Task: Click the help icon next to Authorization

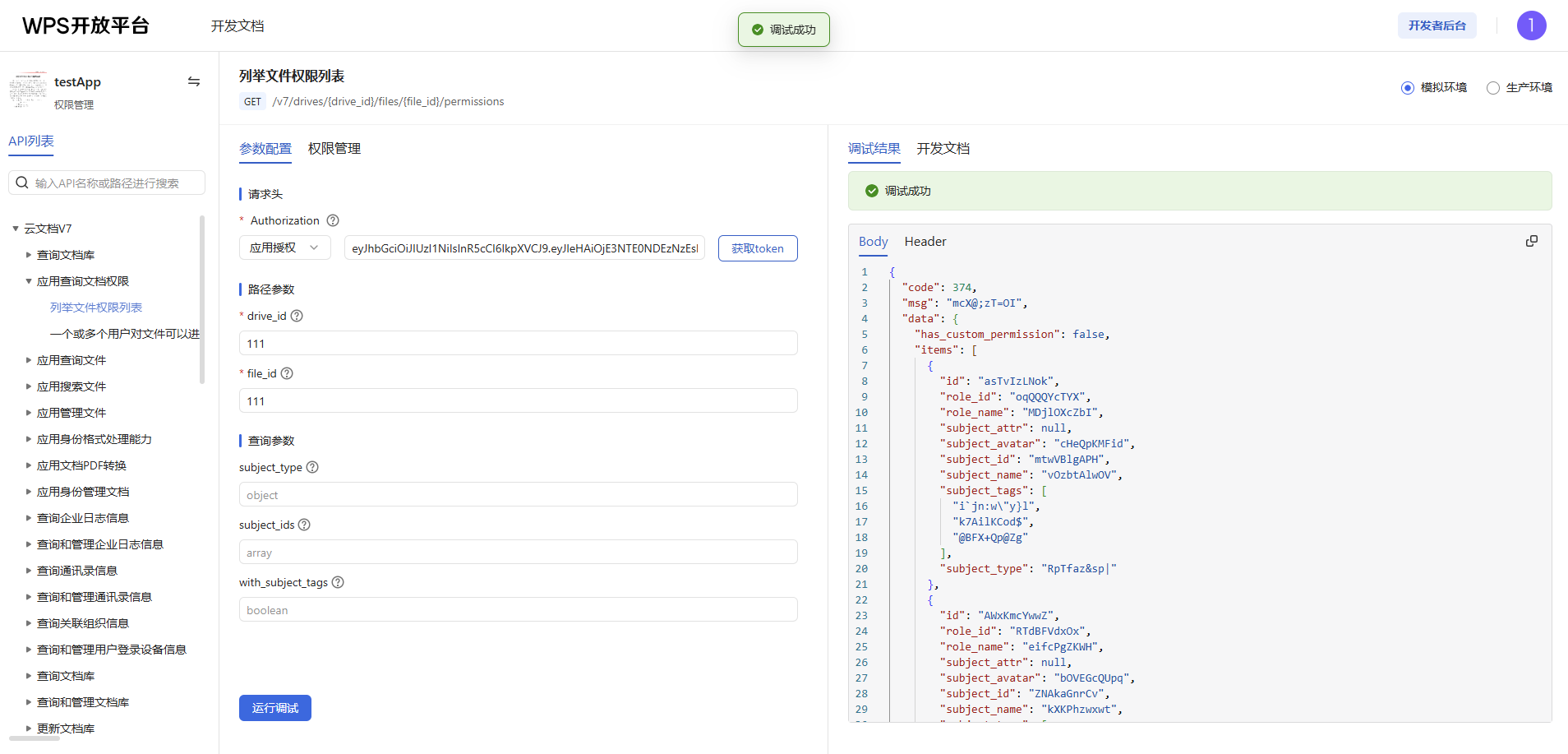Action: (x=333, y=220)
